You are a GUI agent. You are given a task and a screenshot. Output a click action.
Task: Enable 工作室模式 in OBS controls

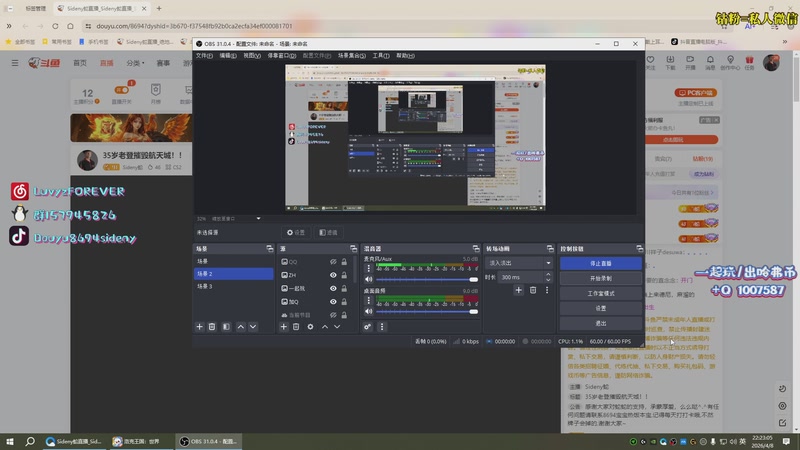click(601, 293)
